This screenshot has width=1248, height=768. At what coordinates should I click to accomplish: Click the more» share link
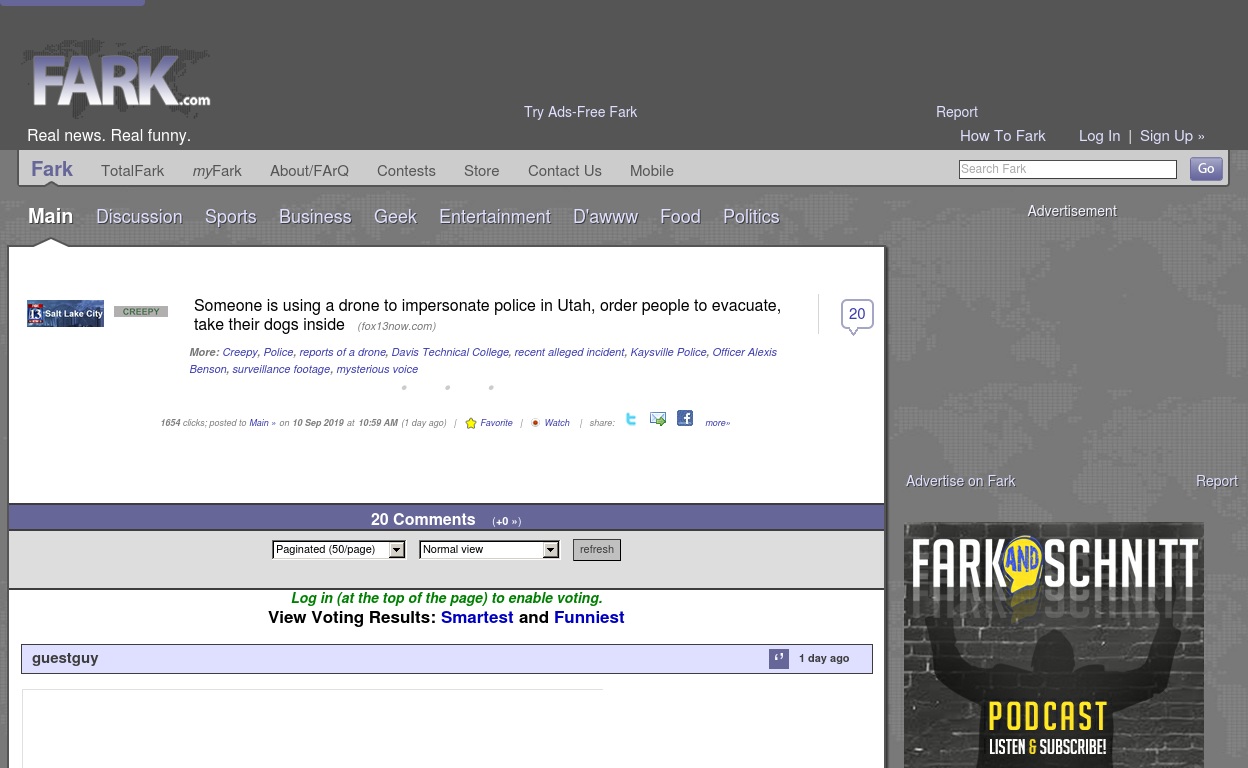pyautogui.click(x=717, y=423)
